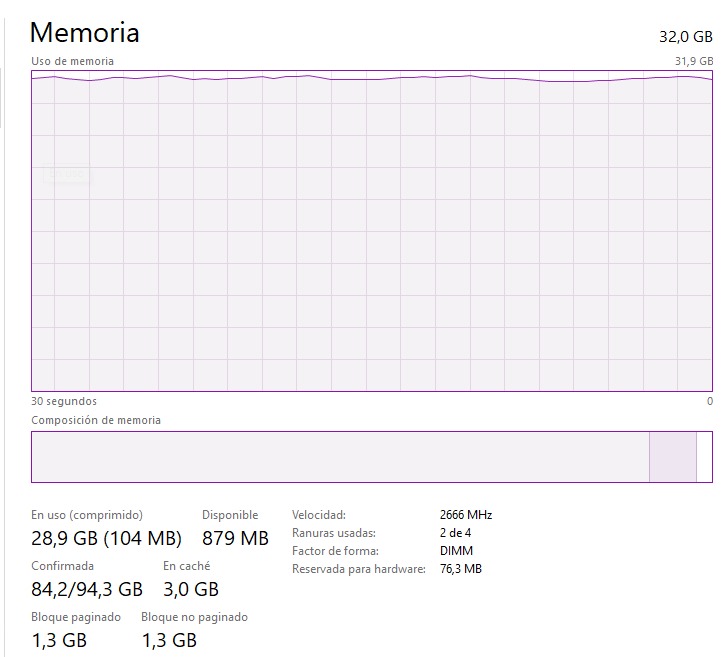Click the Uso de memoria label
This screenshot has width=724, height=657.
(72, 61)
